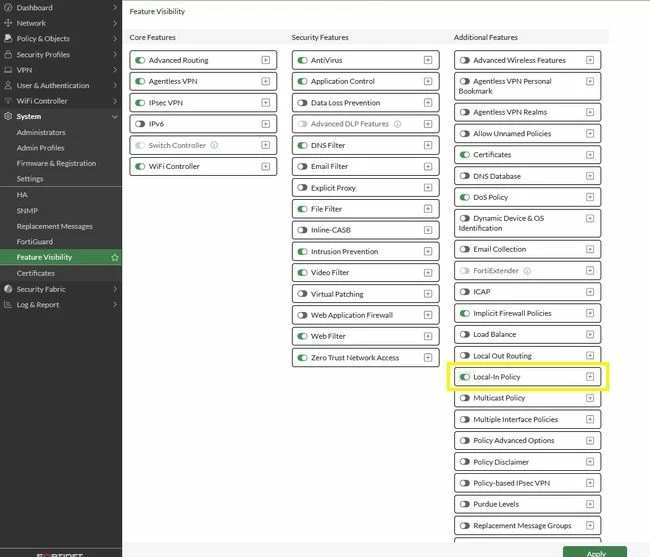Image resolution: width=650 pixels, height=557 pixels.
Task: Click the plus icon in the Agentless VPN row
Action: click(x=266, y=81)
